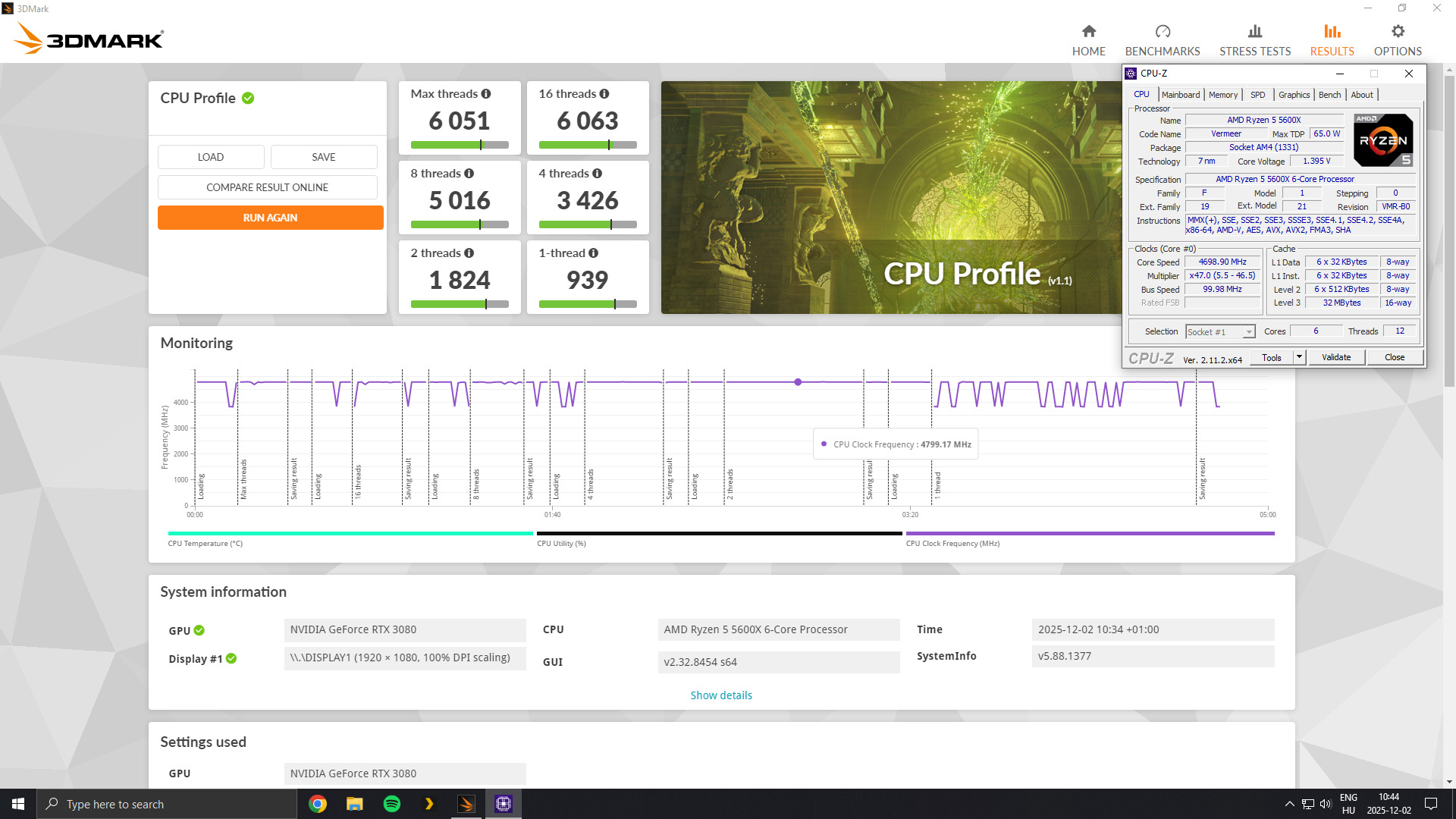Click info icon beside Max threads
Image resolution: width=1456 pixels, height=819 pixels.
(486, 94)
